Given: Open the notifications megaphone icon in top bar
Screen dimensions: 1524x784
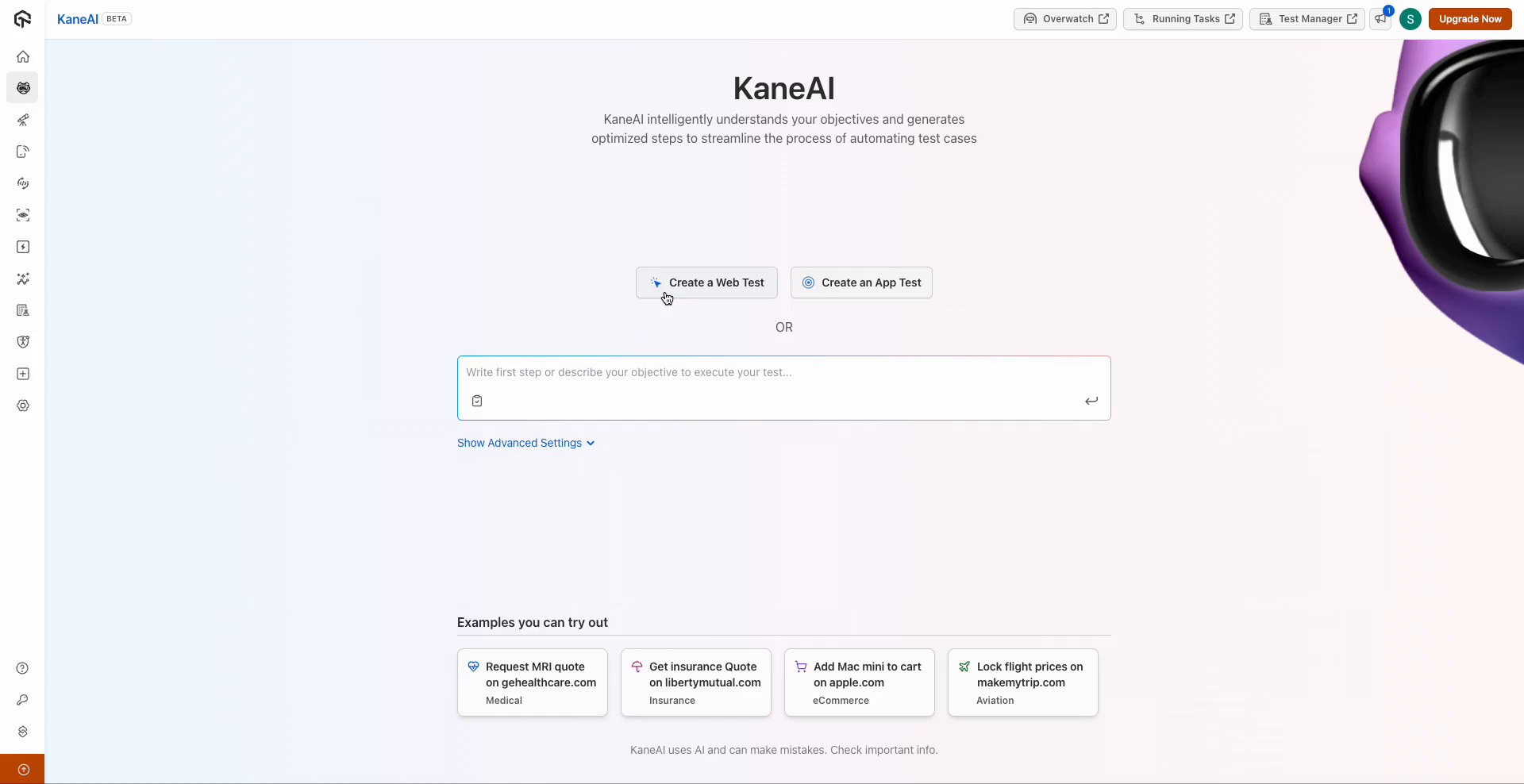Looking at the screenshot, I should (1380, 19).
